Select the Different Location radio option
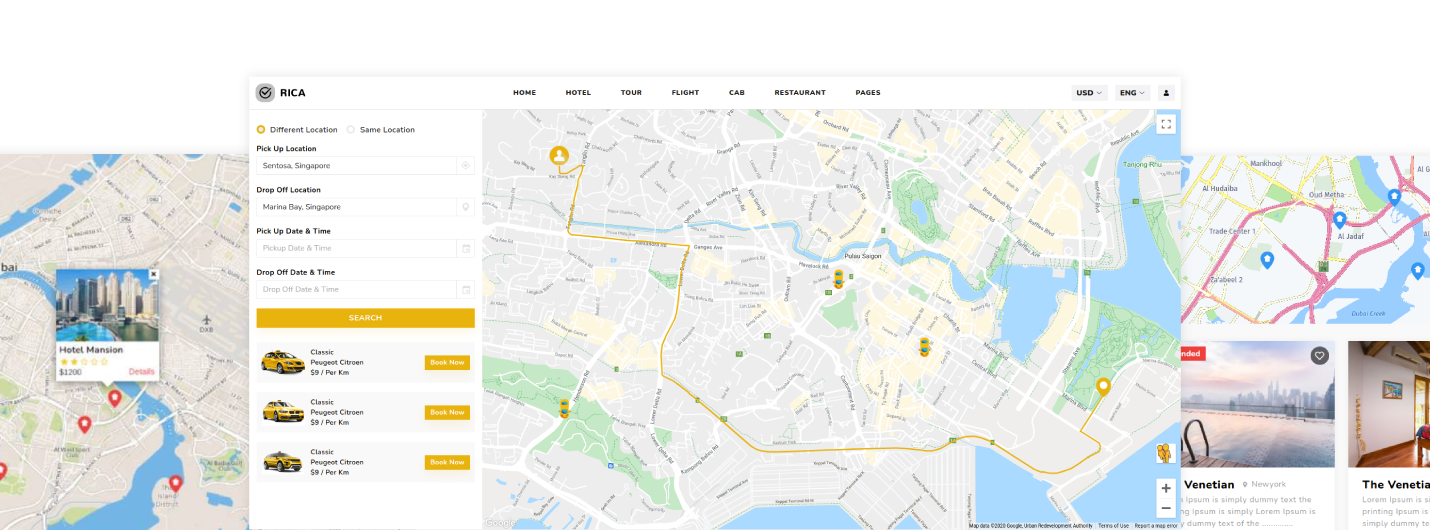Screen dimensions: 1430x530 (x=262, y=130)
